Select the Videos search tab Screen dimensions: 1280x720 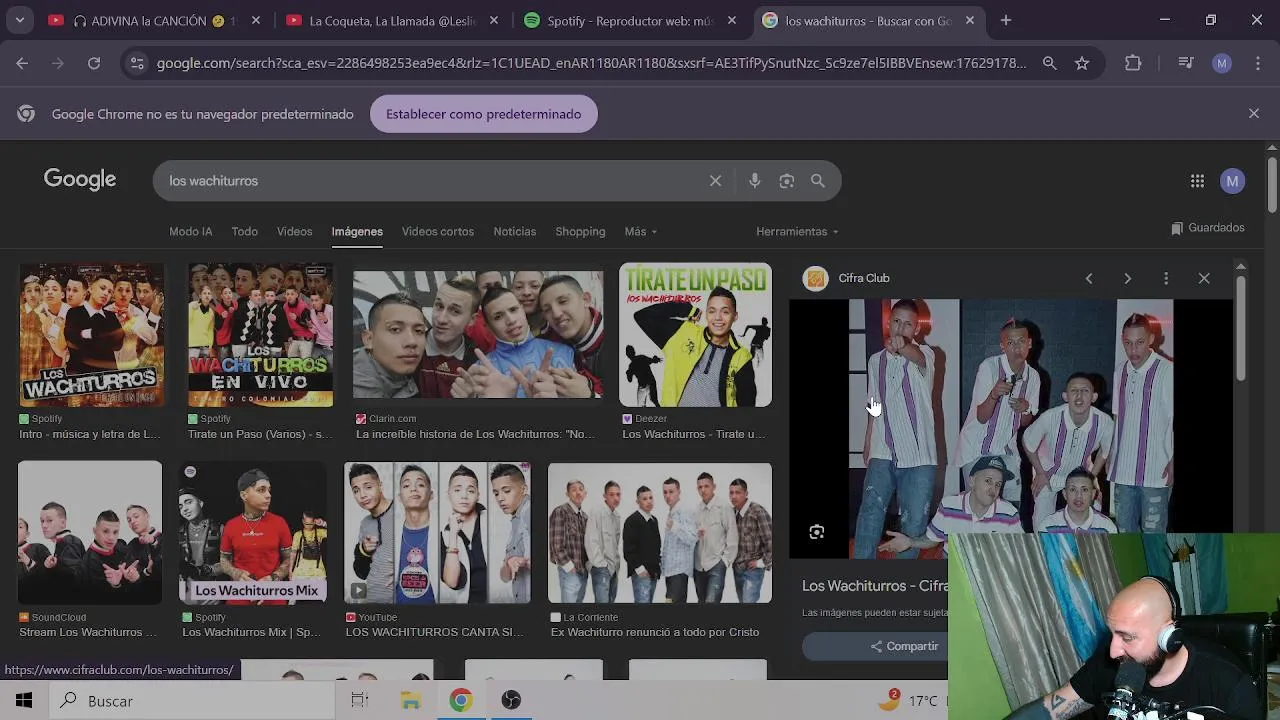294,231
